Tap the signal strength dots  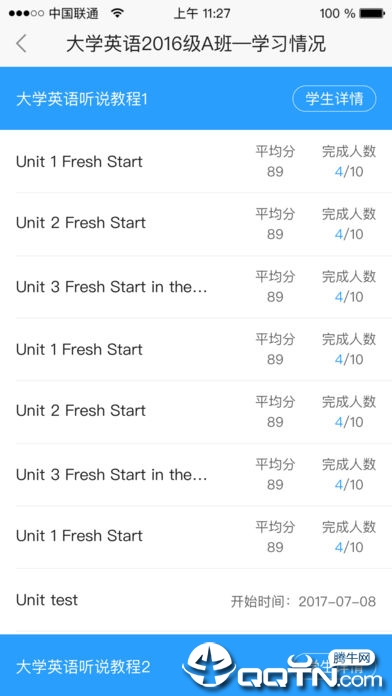click(26, 13)
